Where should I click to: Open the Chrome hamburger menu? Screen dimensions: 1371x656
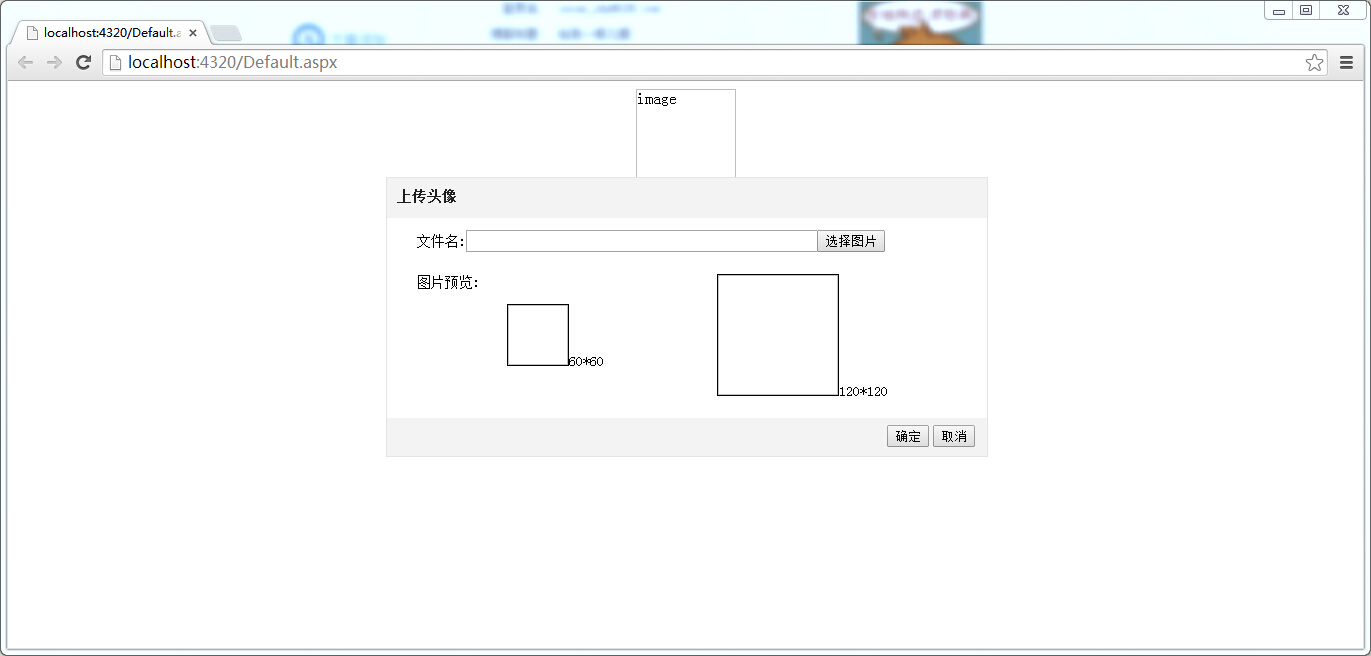pos(1346,62)
